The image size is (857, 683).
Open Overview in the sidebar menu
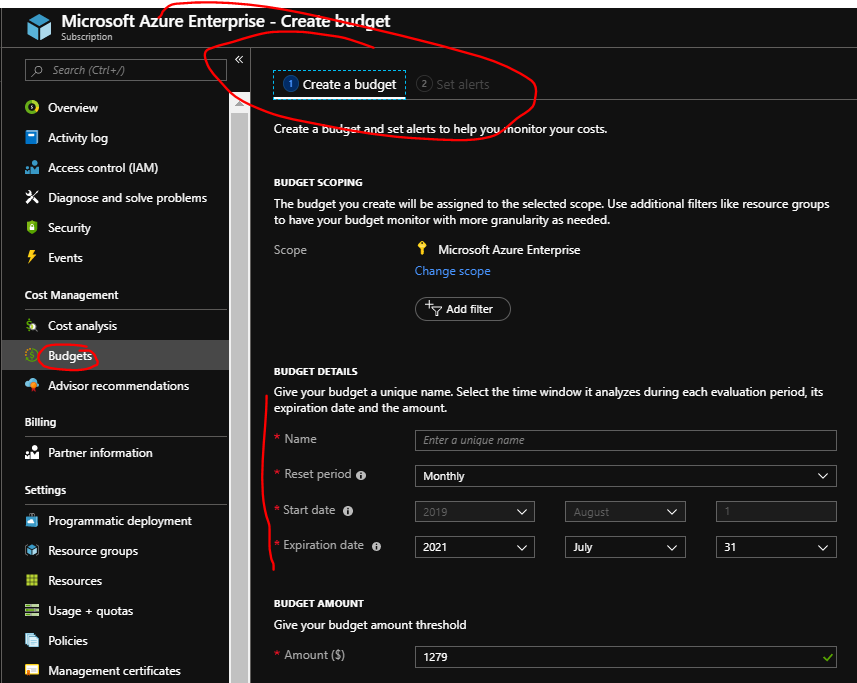[x=73, y=108]
